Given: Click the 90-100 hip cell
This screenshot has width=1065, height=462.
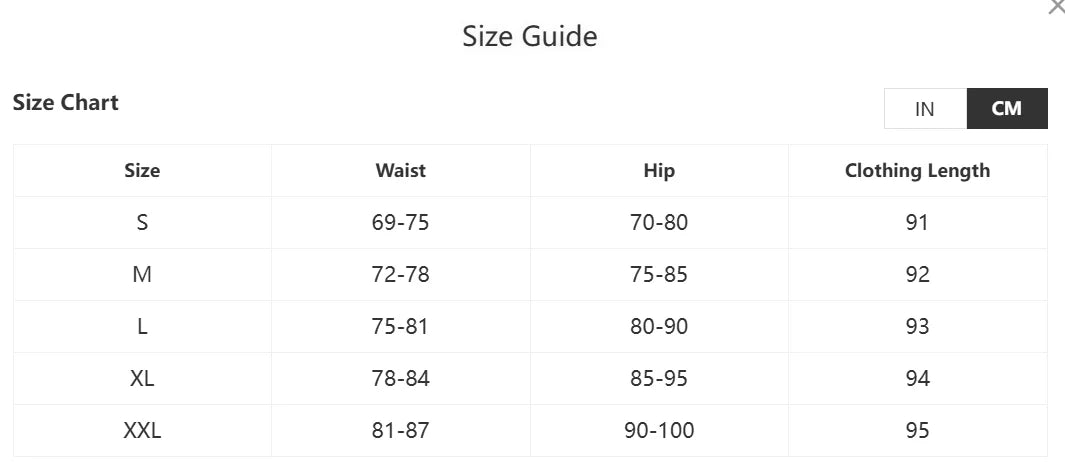Looking at the screenshot, I should pyautogui.click(x=659, y=431).
